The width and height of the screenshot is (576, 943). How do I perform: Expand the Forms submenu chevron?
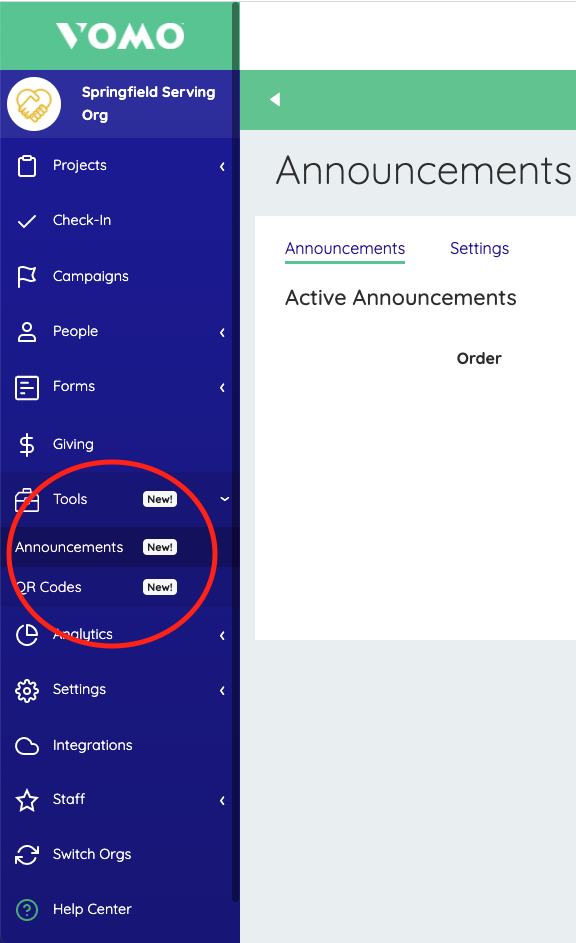222,387
